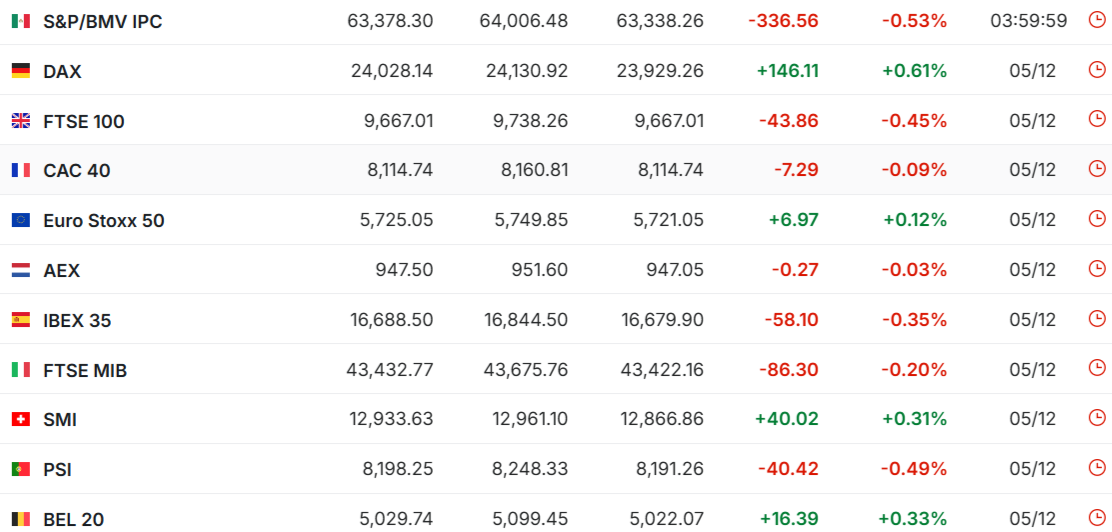Click the clock icon in the IBEX 35 row
Image resolution: width=1112 pixels, height=532 pixels.
[1096, 318]
